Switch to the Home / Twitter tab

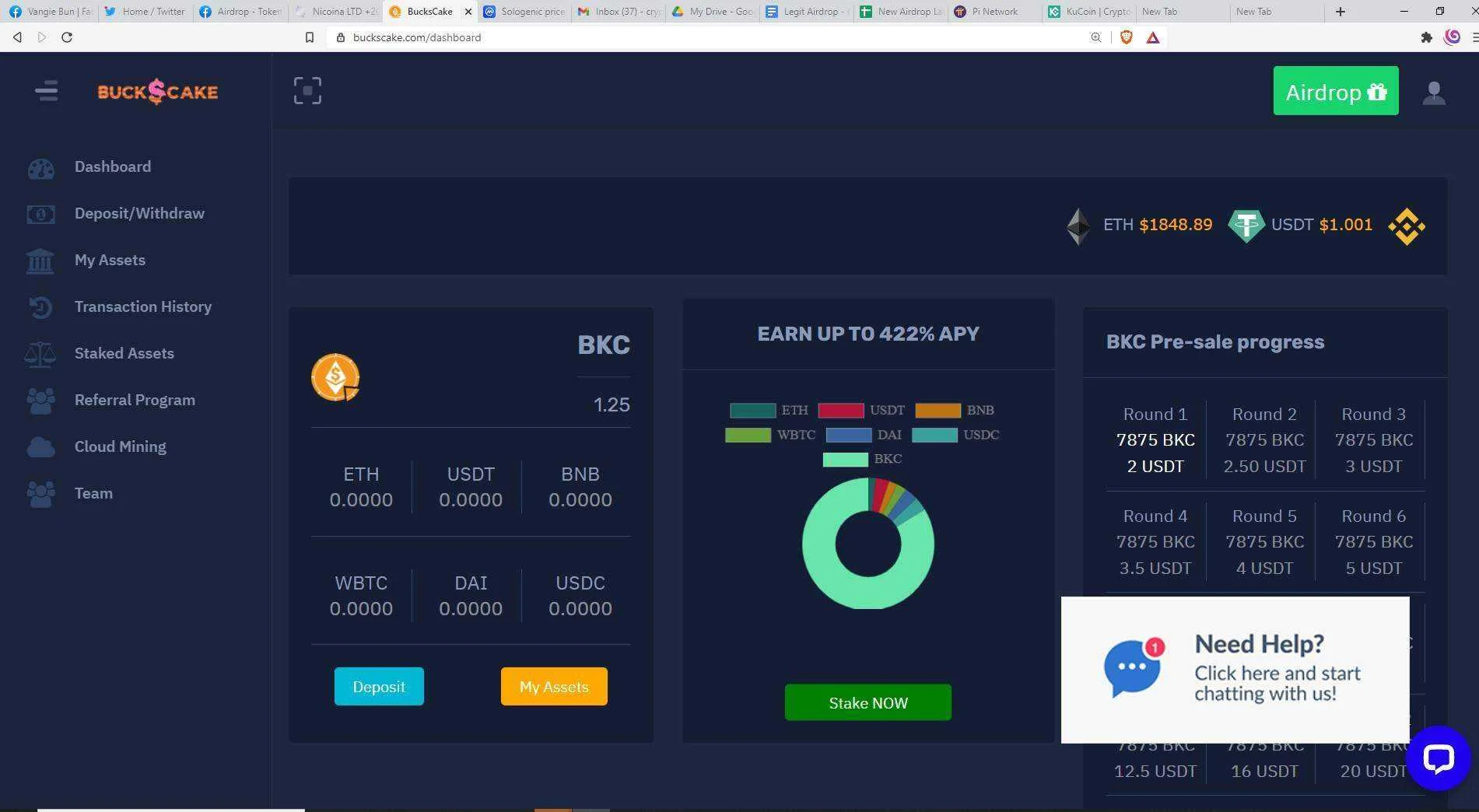[x=145, y=11]
